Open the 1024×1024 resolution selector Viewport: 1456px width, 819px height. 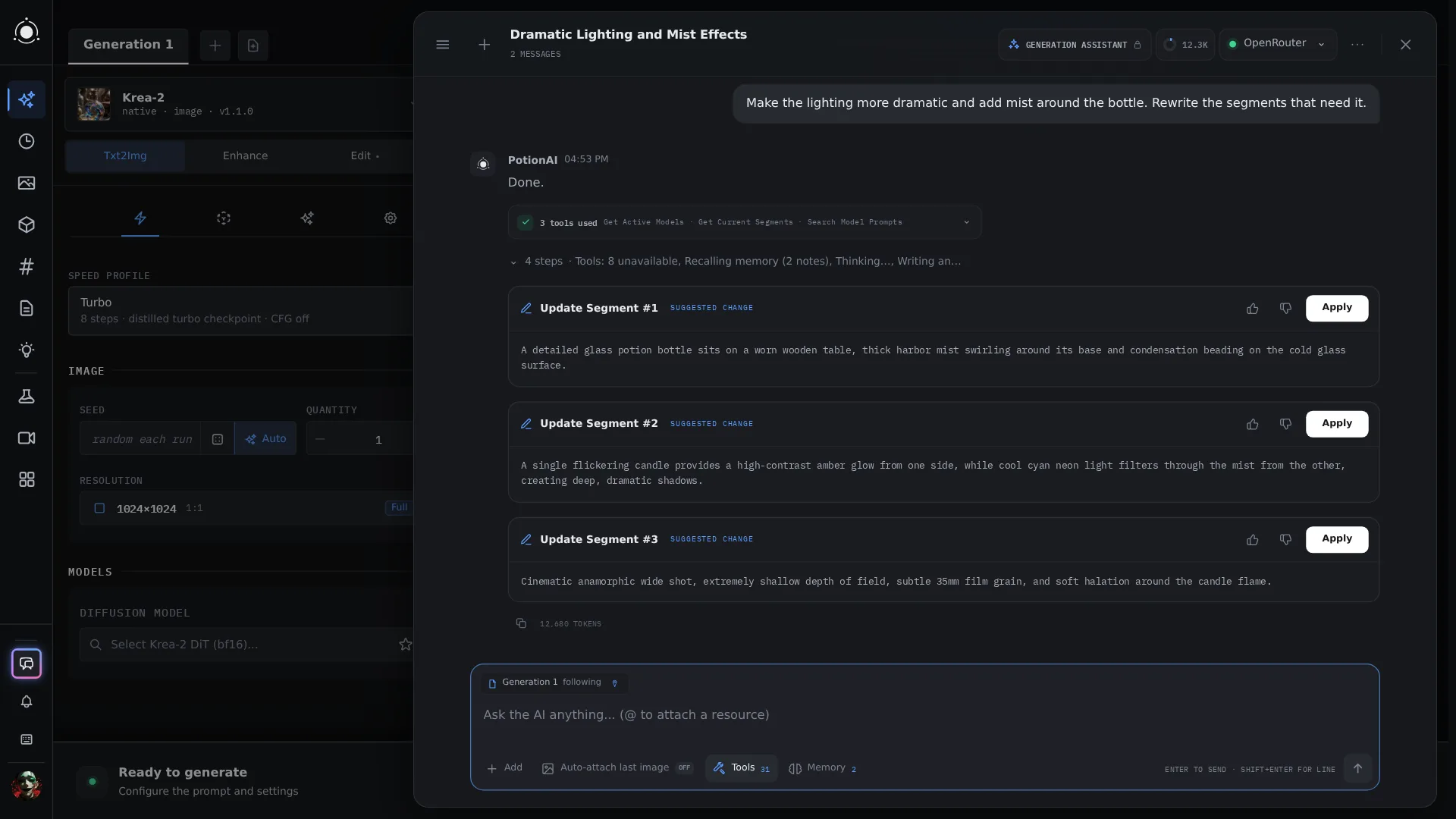click(246, 508)
